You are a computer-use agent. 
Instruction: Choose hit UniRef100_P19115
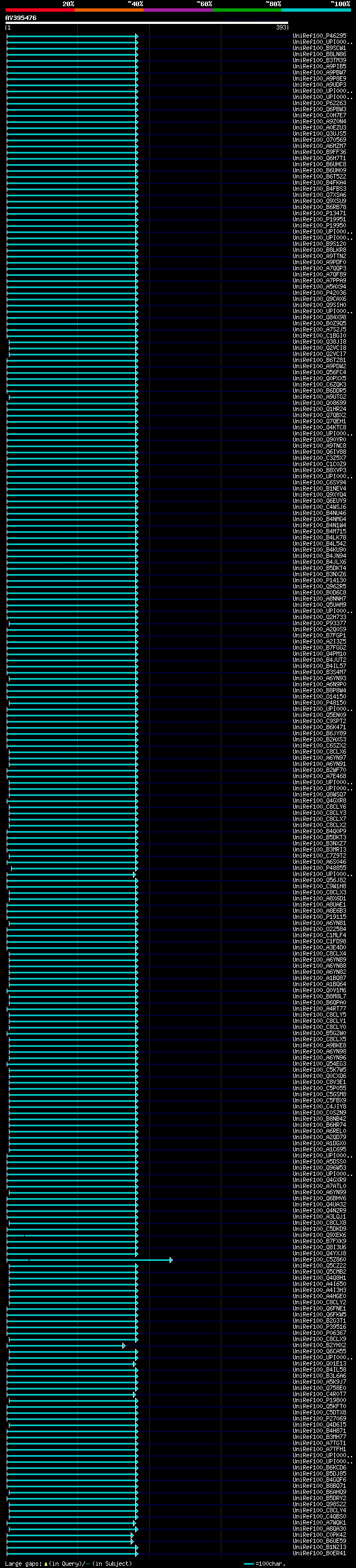pos(319,917)
